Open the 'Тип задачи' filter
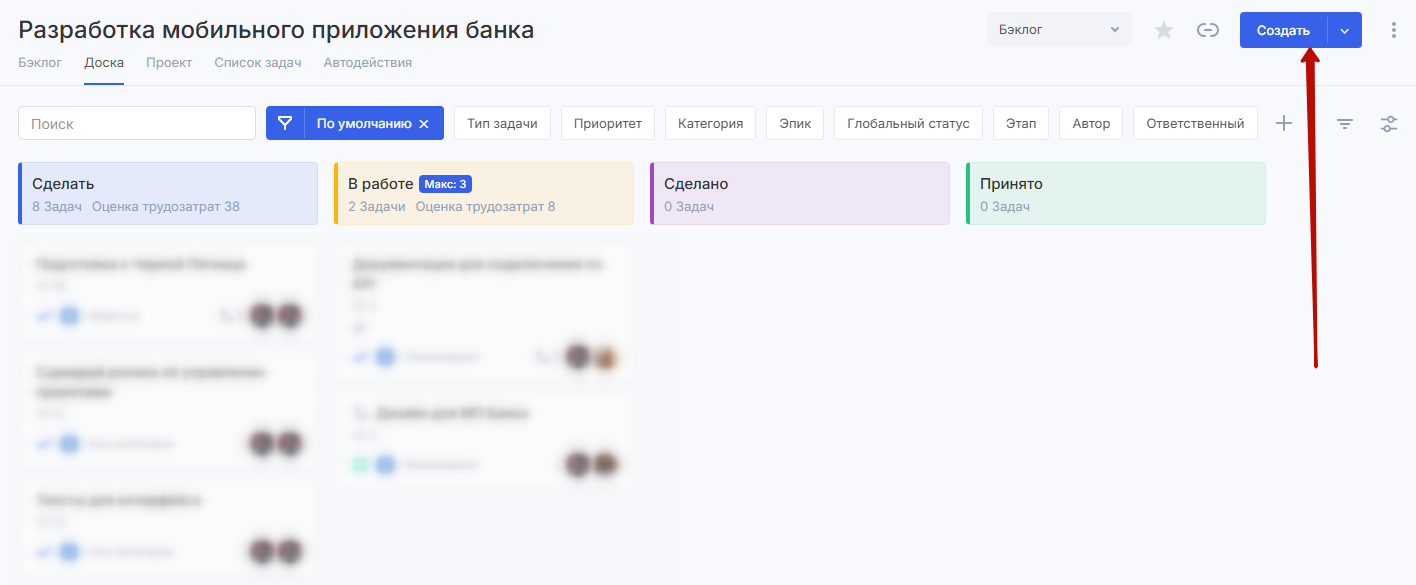Viewport: 1416px width, 585px height. 502,123
